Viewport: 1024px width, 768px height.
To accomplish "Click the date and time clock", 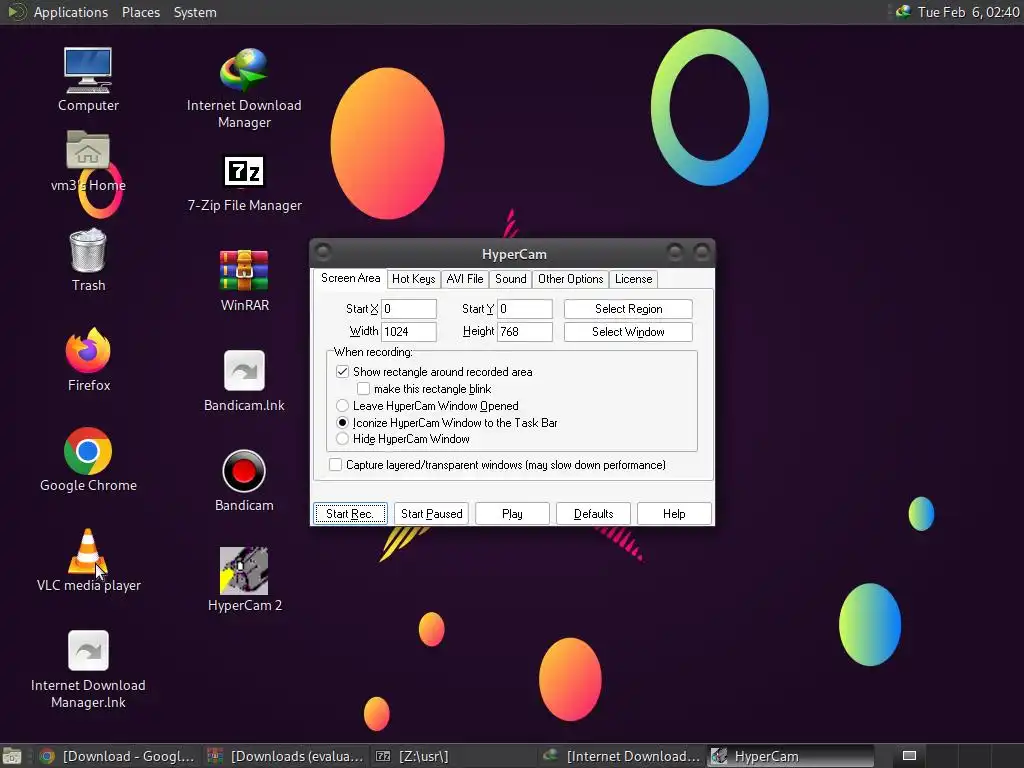I will (968, 12).
